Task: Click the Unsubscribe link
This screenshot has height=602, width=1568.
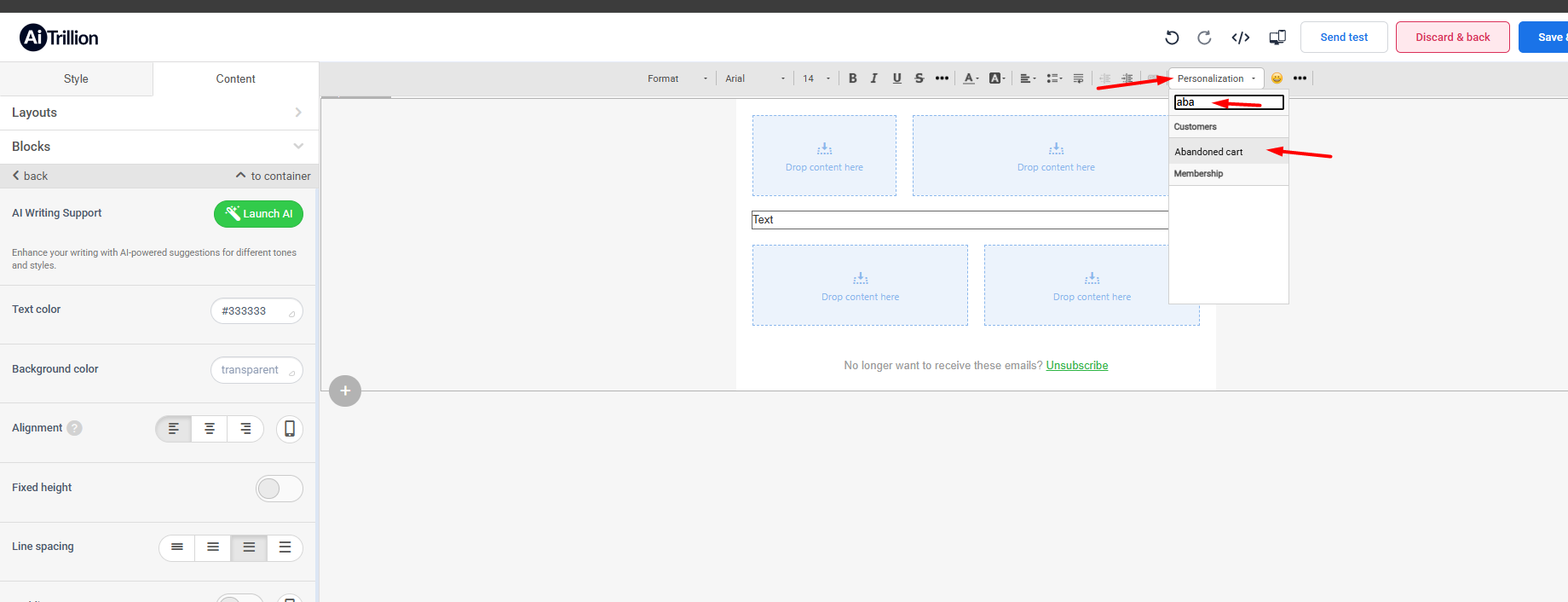Action: point(1076,365)
